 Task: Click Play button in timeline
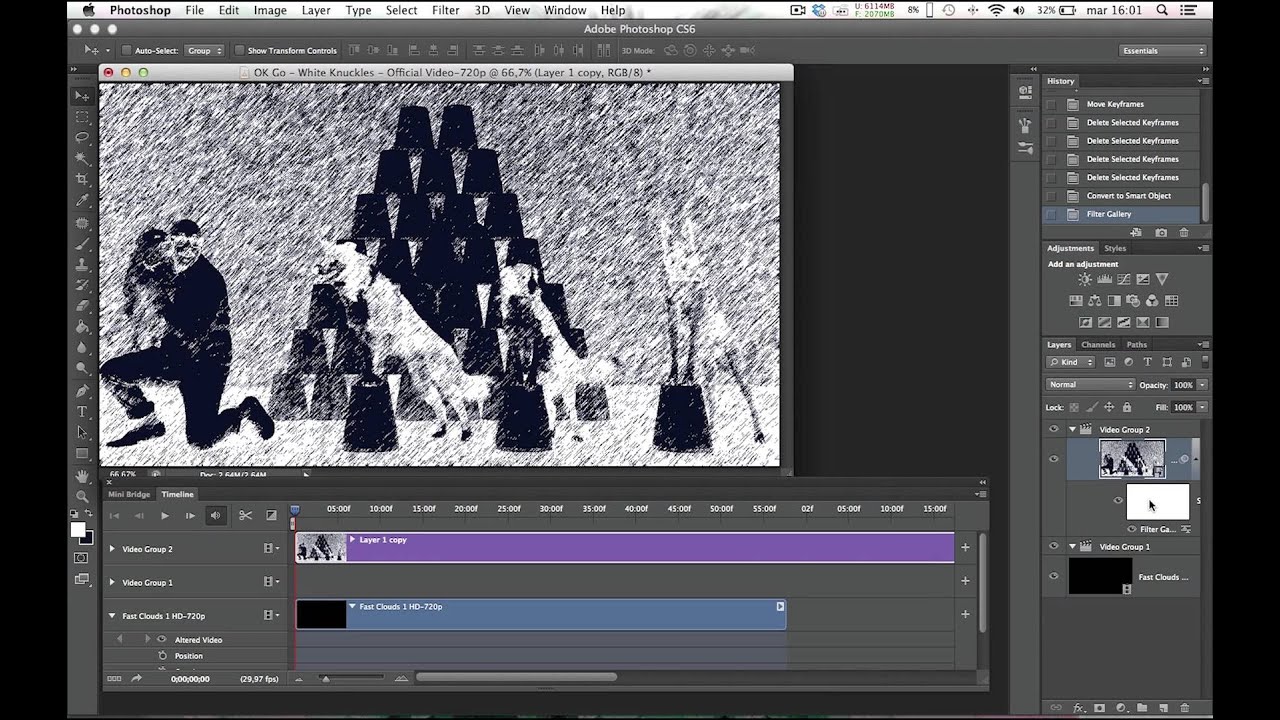pyautogui.click(x=165, y=515)
